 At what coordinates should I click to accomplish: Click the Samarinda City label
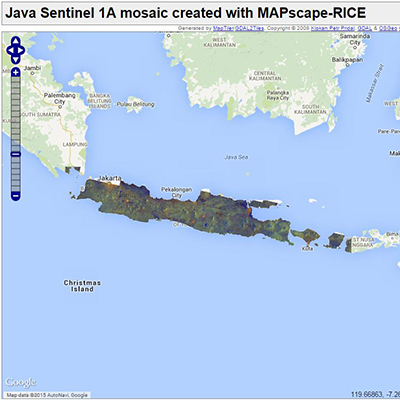pos(355,39)
